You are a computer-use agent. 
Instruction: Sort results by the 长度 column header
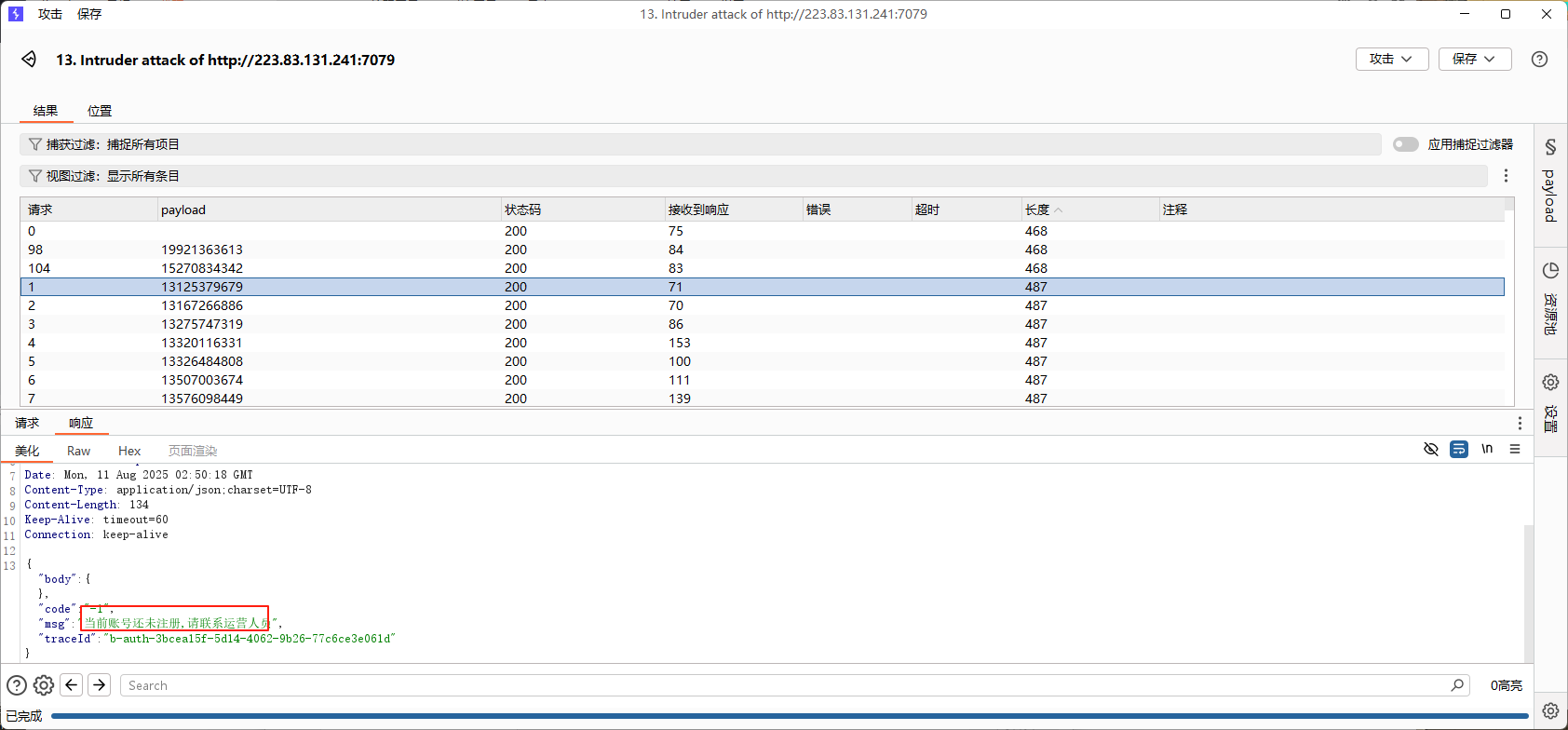click(x=1037, y=210)
